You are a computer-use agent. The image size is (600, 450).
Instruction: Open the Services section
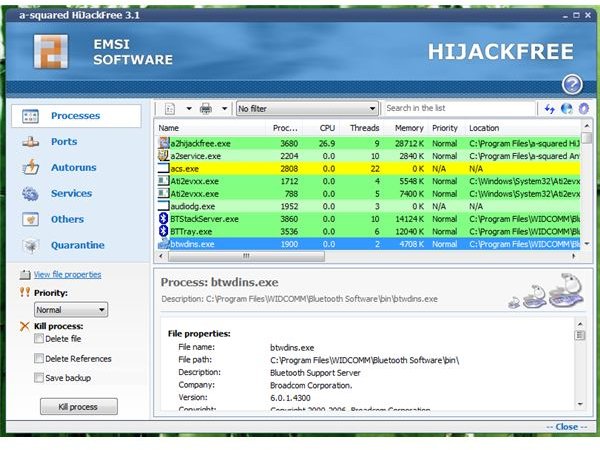pos(71,193)
